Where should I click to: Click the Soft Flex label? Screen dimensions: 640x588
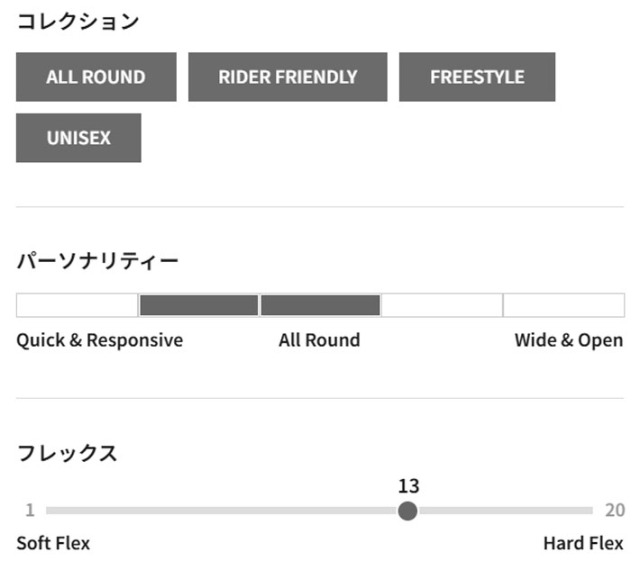pyautogui.click(x=53, y=544)
